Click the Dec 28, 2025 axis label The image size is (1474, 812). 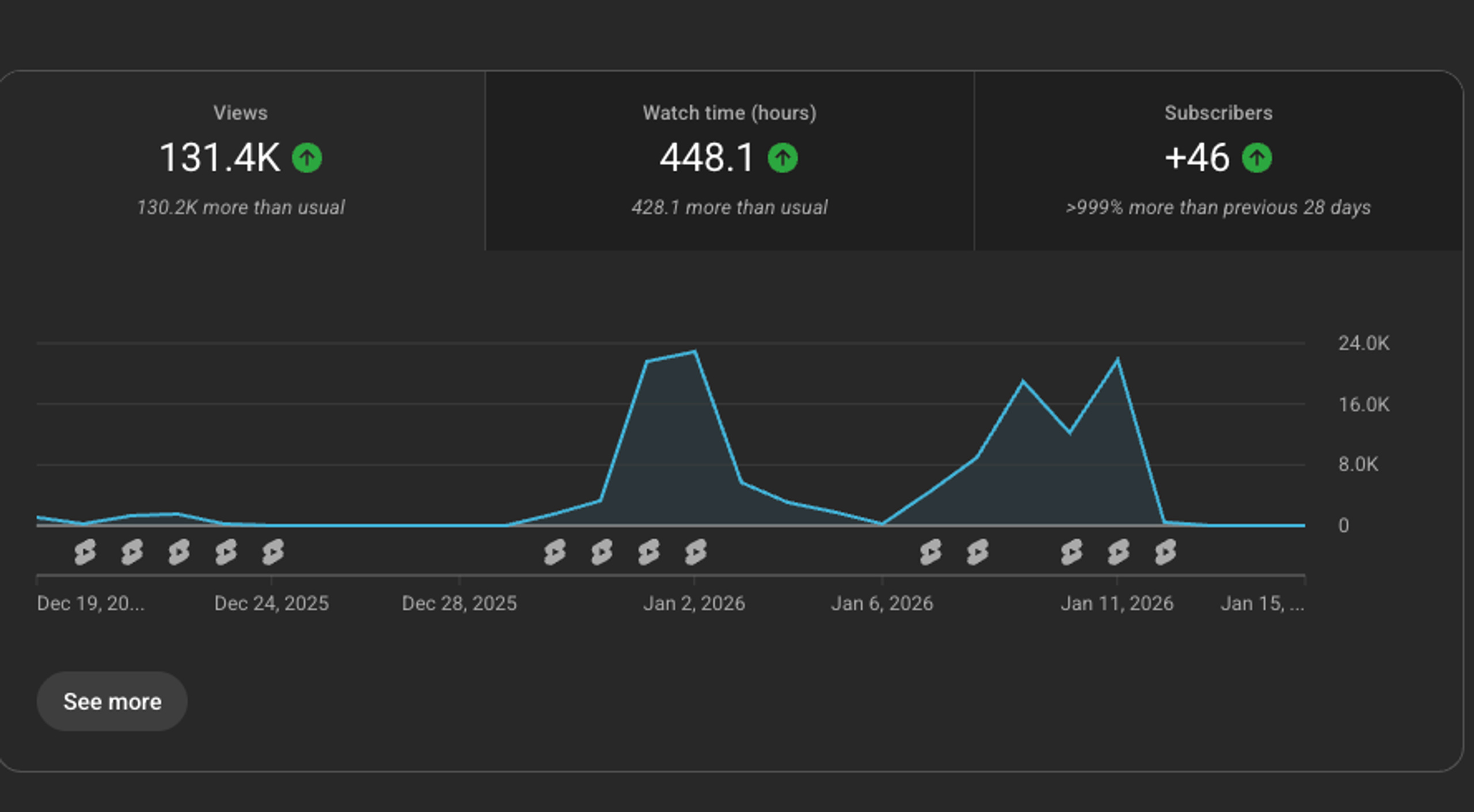click(x=459, y=603)
